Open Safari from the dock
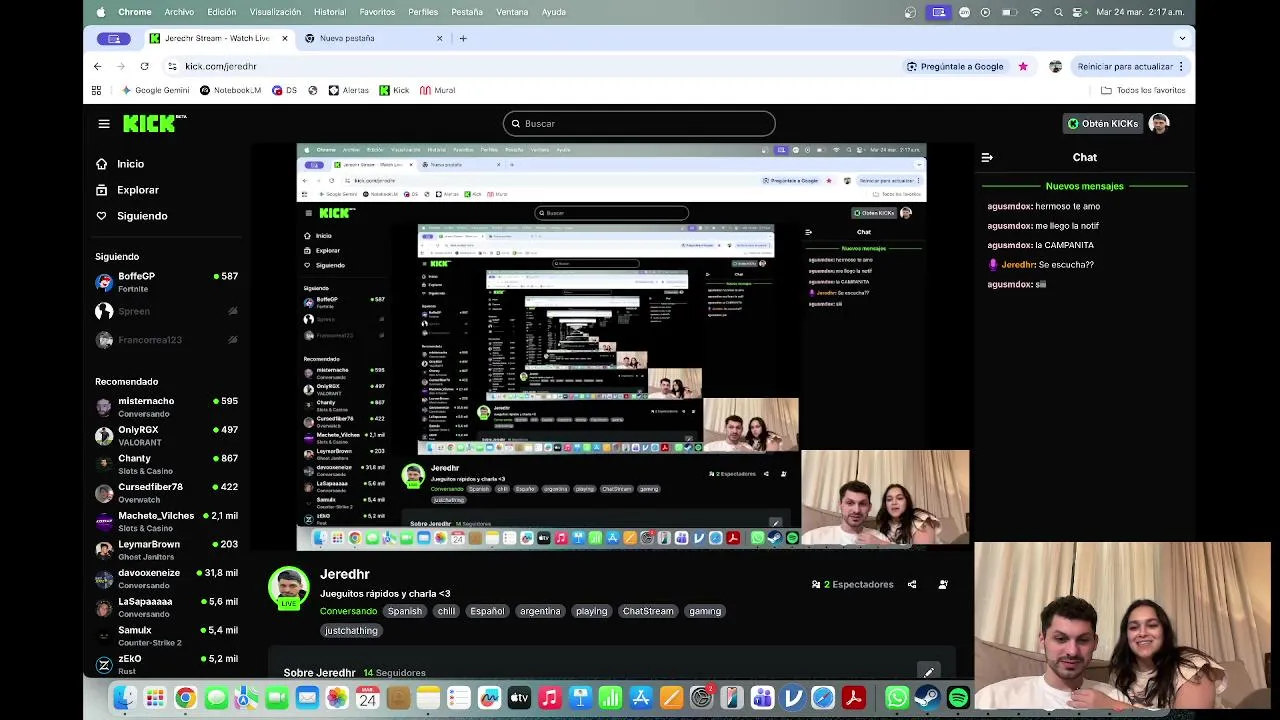This screenshot has height=720, width=1280. [823, 698]
